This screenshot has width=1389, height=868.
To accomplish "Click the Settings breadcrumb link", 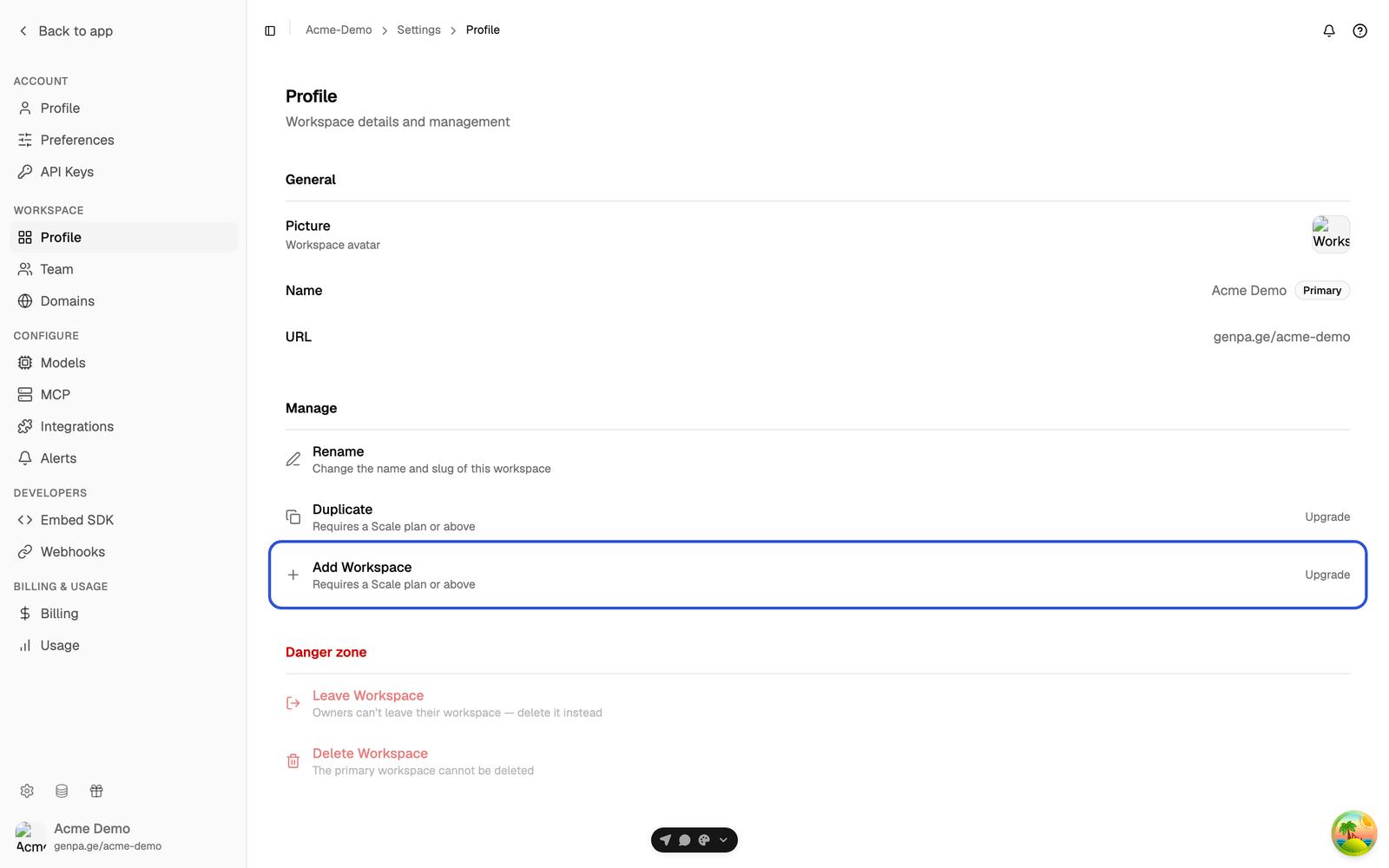I will [x=418, y=30].
